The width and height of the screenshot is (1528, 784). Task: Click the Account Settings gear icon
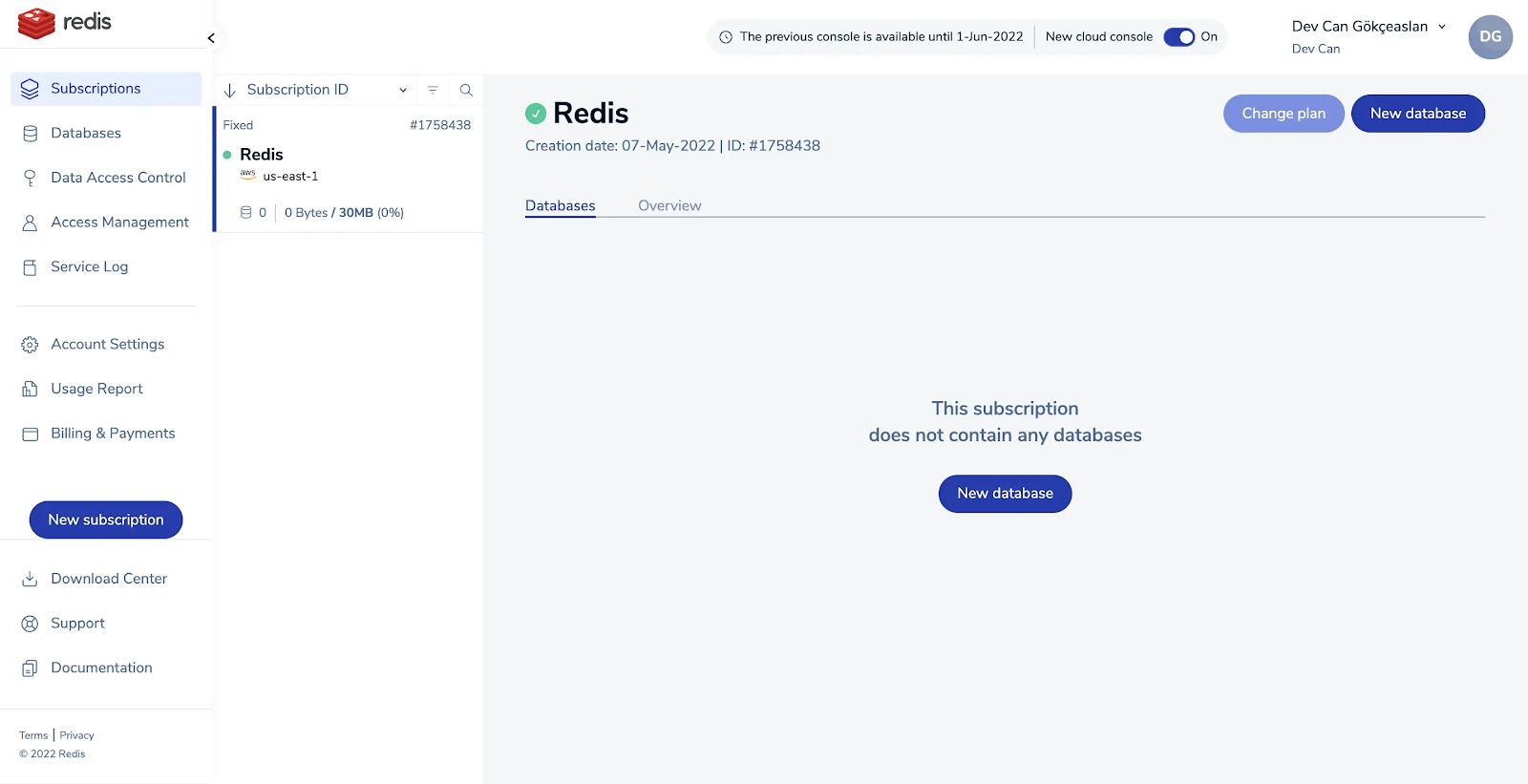pyautogui.click(x=30, y=345)
